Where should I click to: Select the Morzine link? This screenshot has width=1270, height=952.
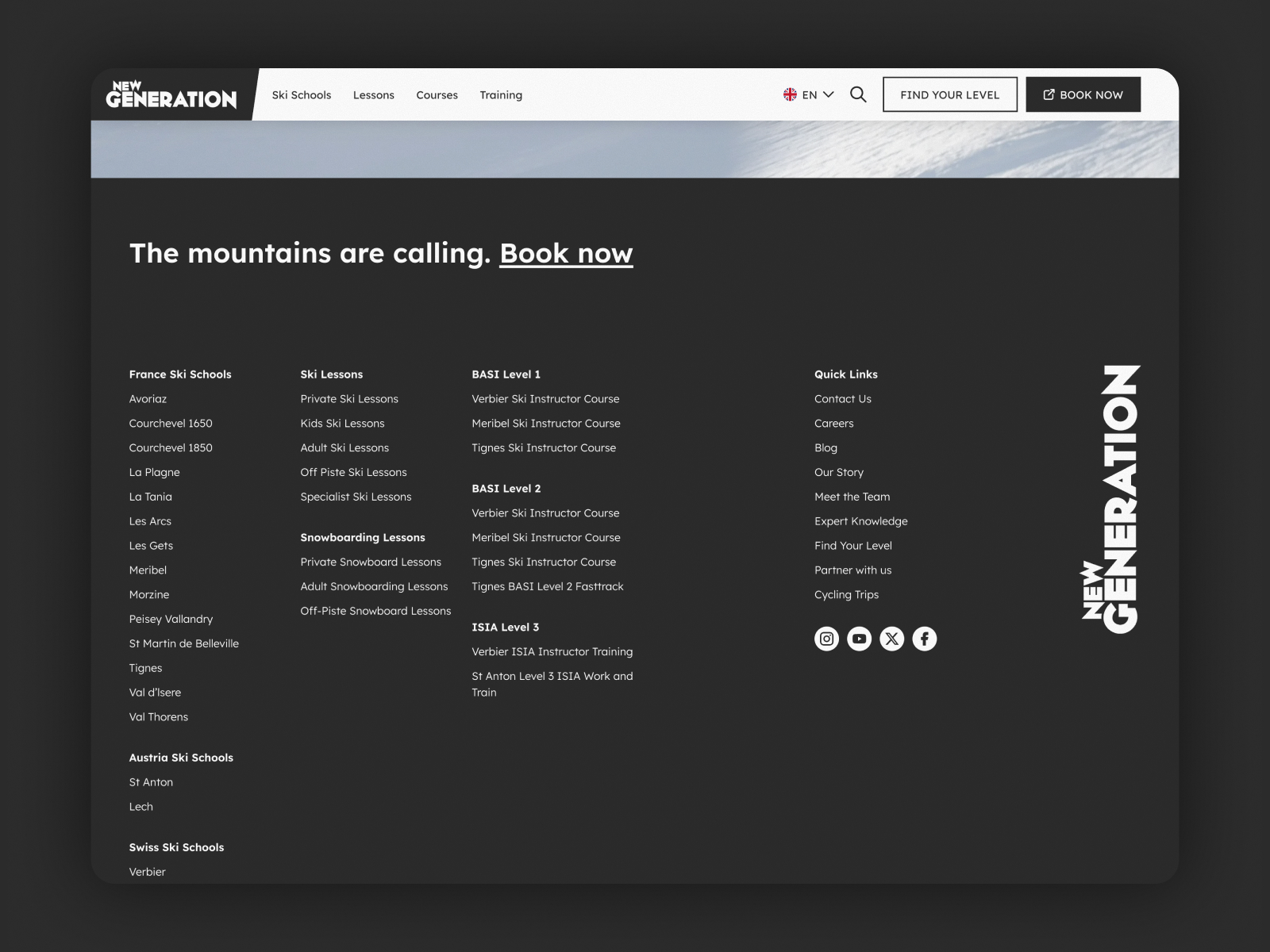[x=149, y=595]
